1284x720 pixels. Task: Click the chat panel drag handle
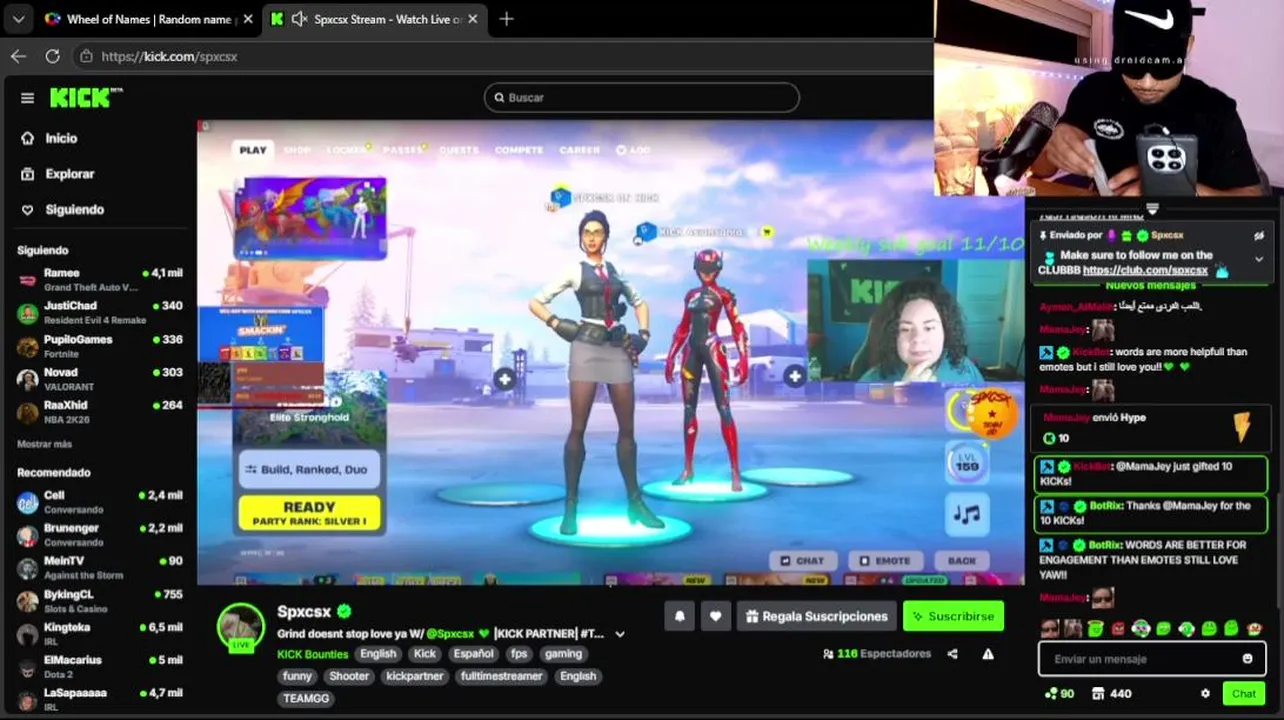click(1152, 209)
